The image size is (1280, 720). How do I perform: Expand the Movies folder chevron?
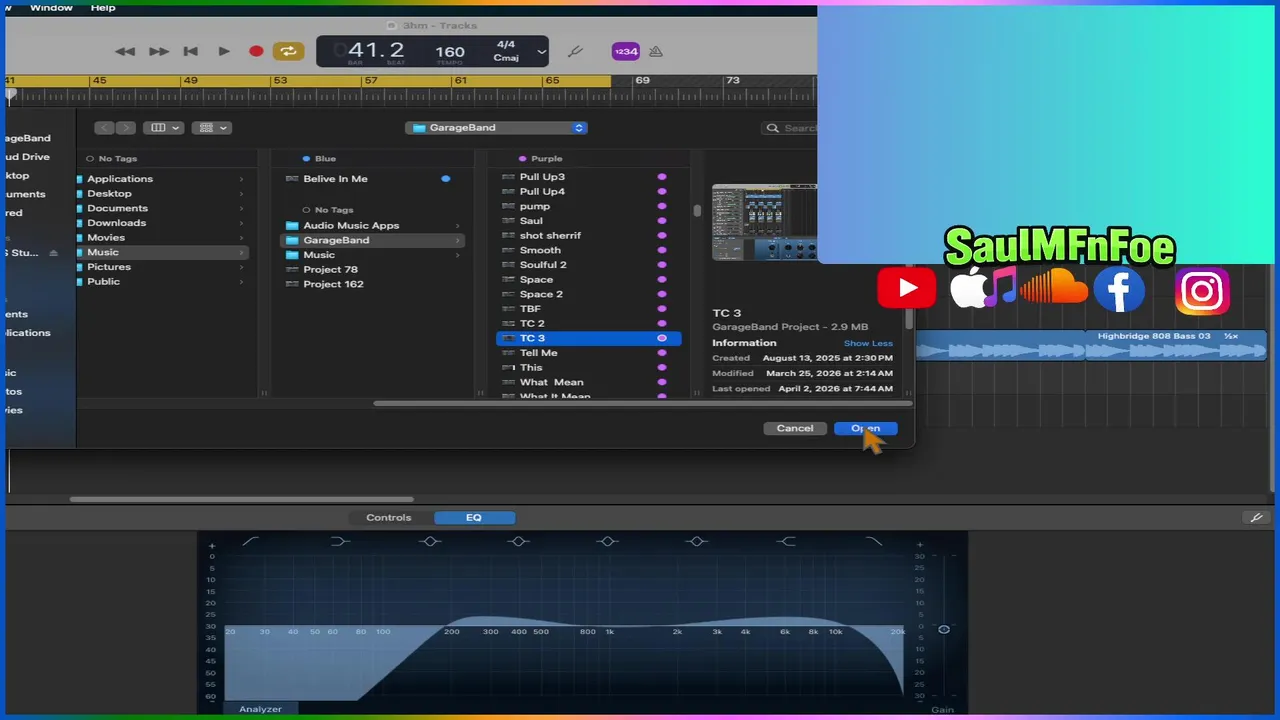(x=241, y=238)
